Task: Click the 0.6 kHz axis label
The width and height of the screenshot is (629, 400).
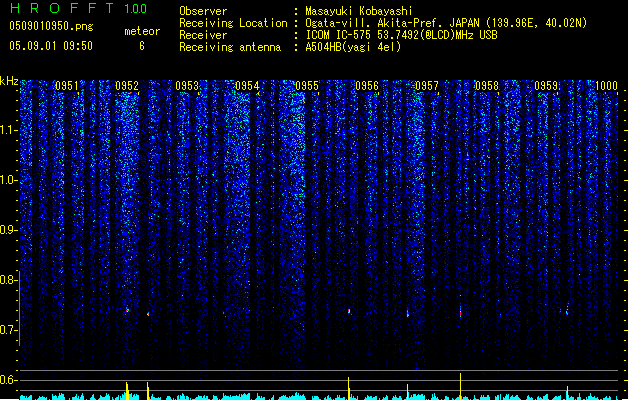Action: pyautogui.click(x=8, y=380)
